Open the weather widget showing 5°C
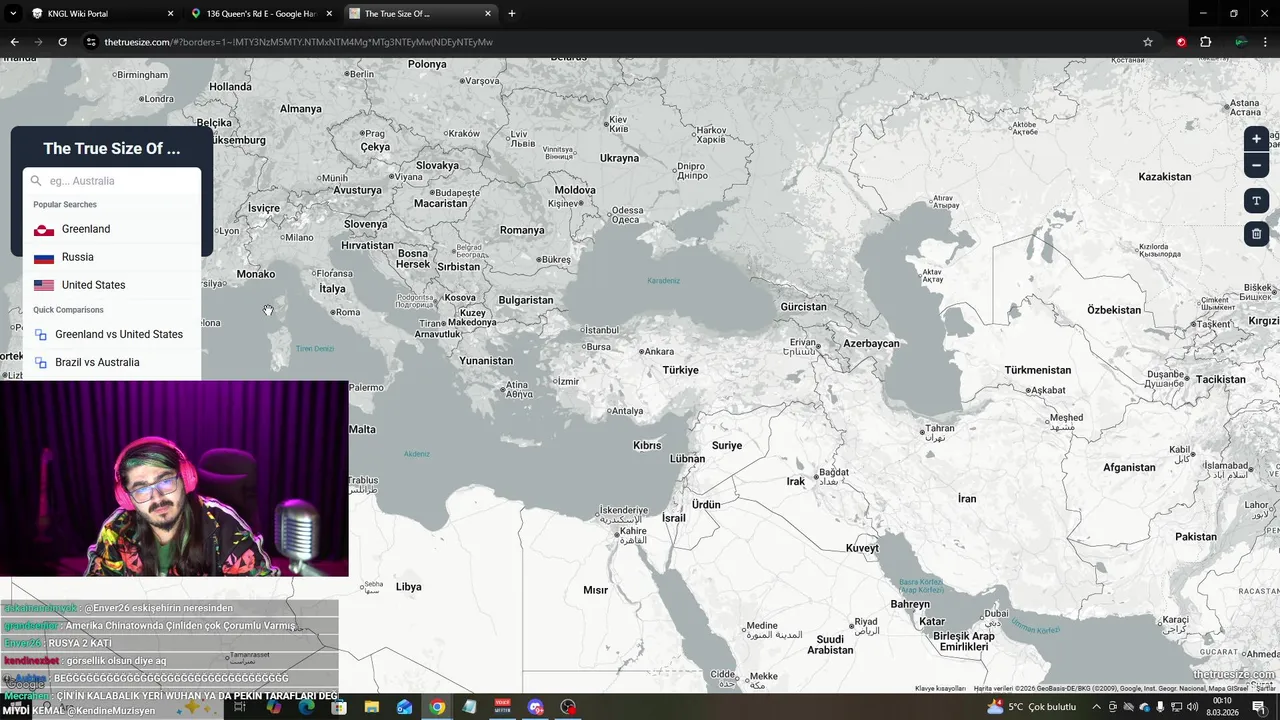Screen dimensions: 1280x720 pyautogui.click(x=1032, y=707)
